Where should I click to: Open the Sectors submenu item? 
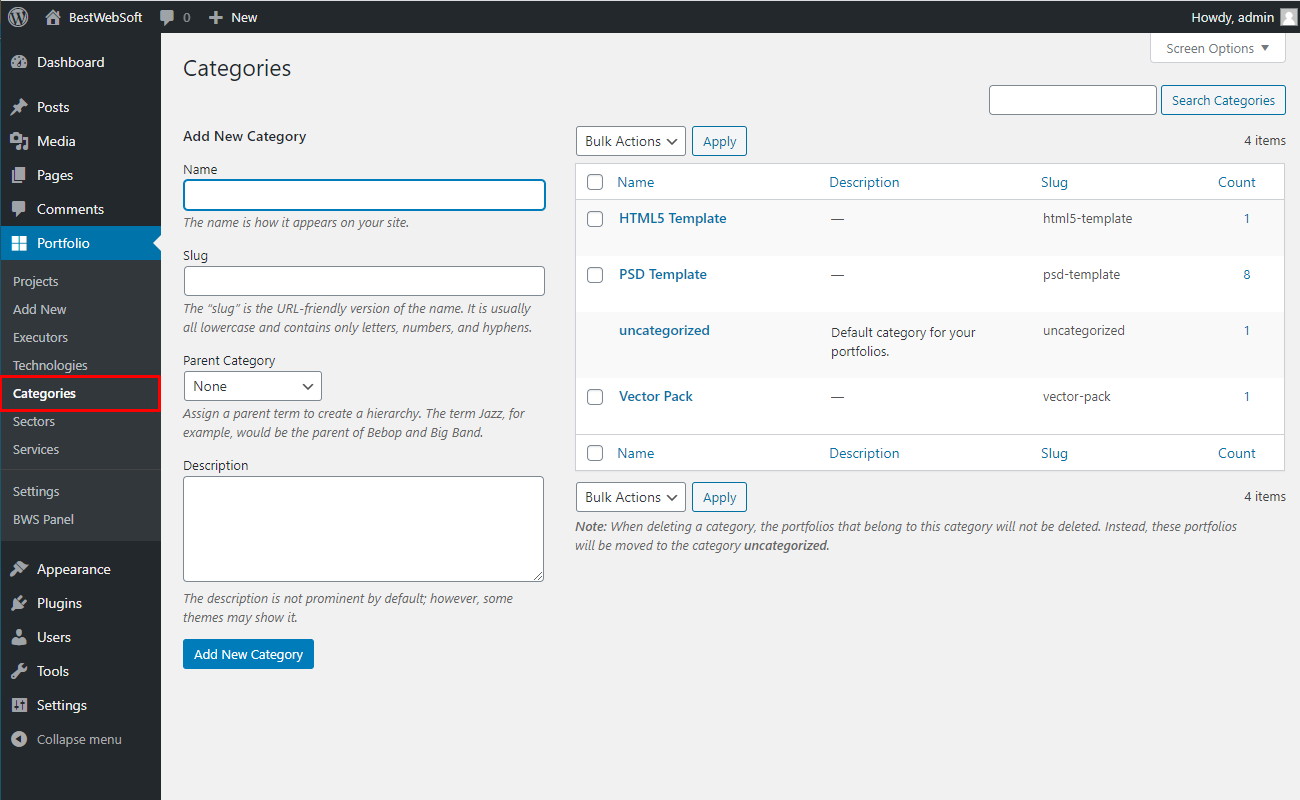tap(34, 421)
